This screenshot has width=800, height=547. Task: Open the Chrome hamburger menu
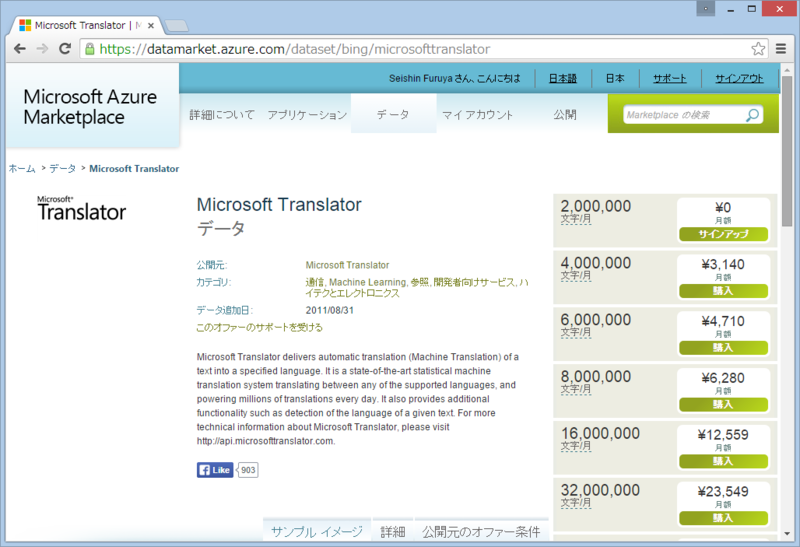point(781,48)
